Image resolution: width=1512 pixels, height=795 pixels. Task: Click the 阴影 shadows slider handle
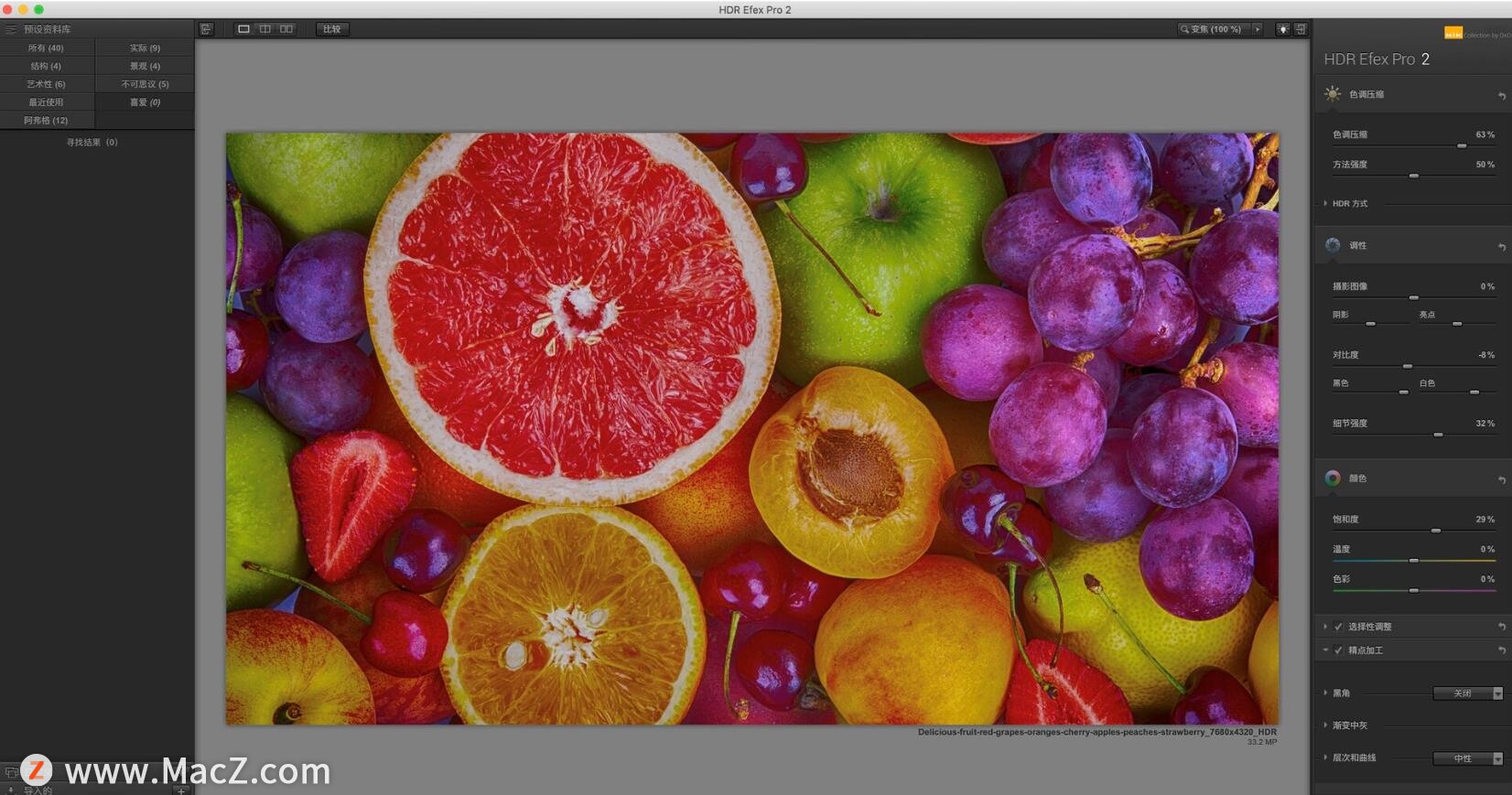(1370, 324)
